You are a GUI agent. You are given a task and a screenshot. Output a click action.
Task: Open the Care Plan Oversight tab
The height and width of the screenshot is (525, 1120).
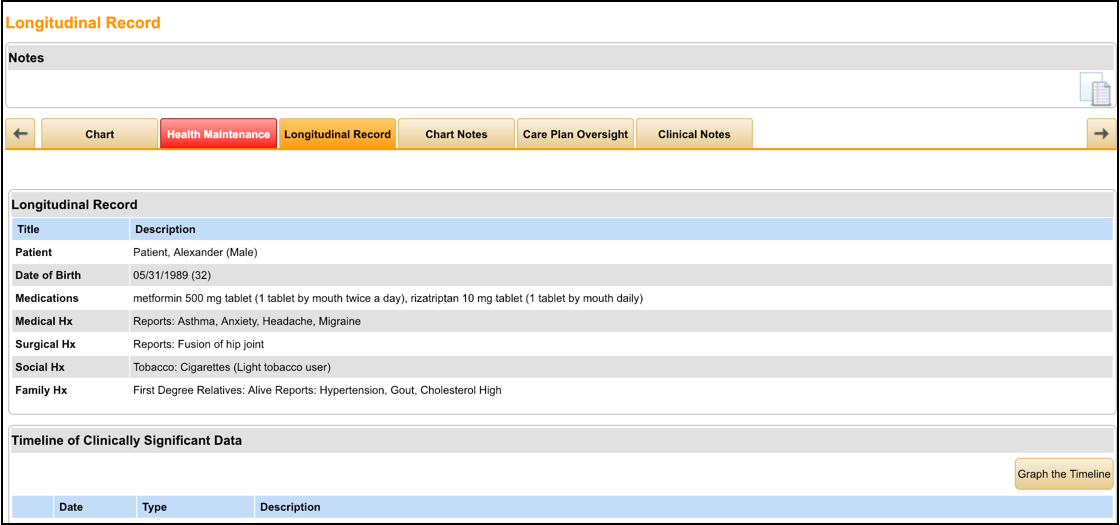575,134
